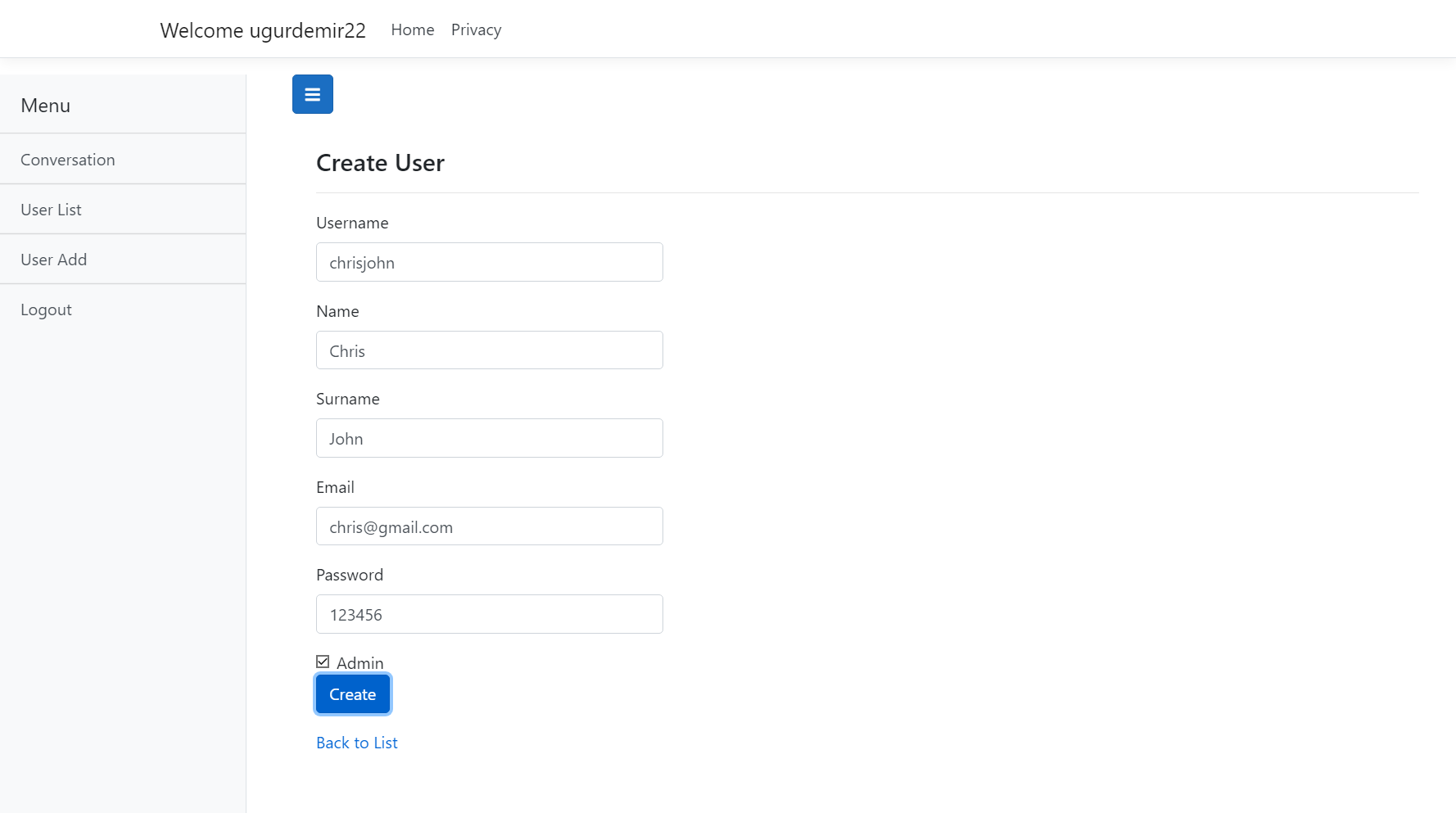This screenshot has height=813, width=1456.
Task: Click the Admin label text
Action: [359, 662]
